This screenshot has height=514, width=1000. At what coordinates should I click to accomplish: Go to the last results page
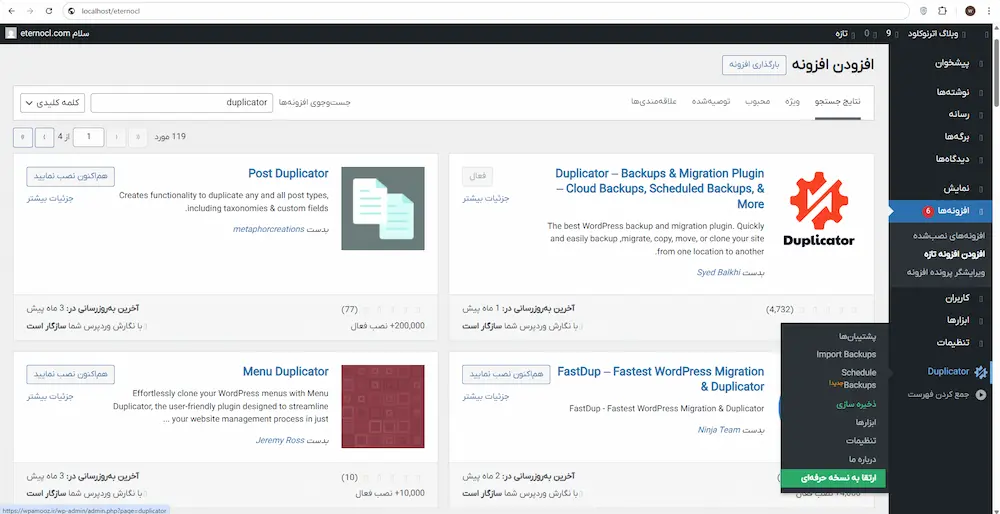coord(23,136)
